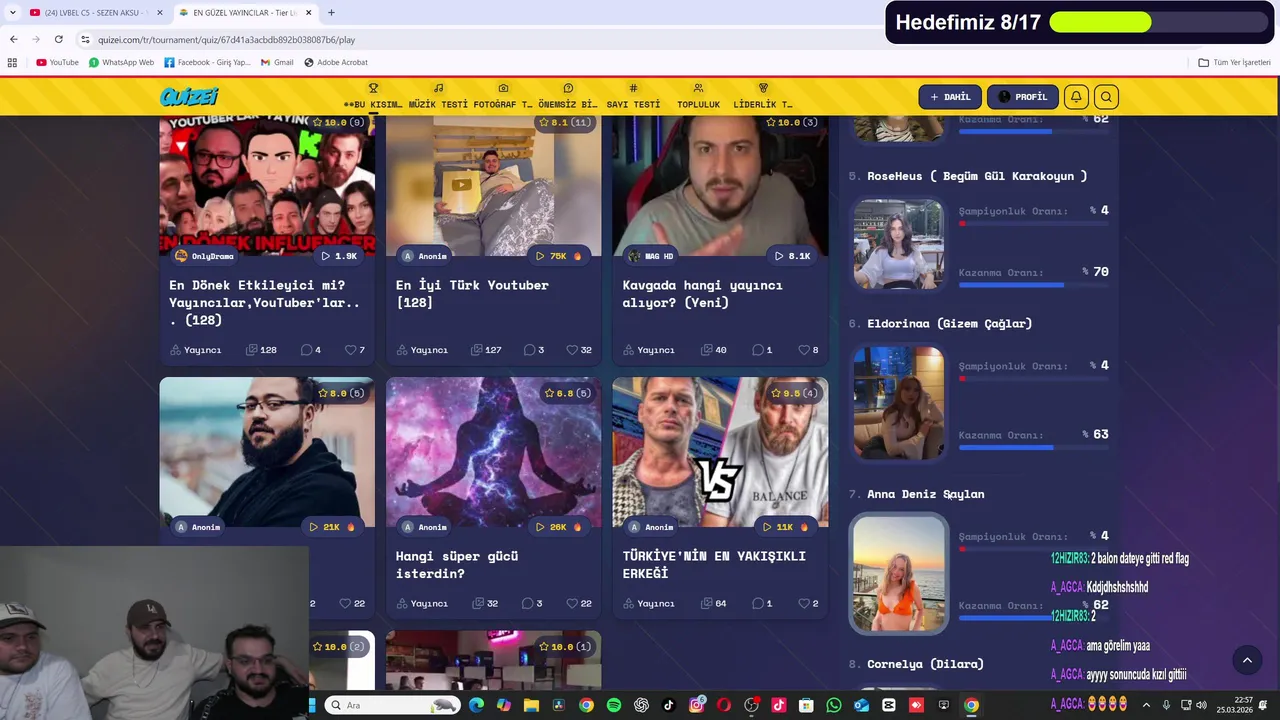Viewport: 1280px width, 720px height.
Task: Open the Önemsiz Bi… menu item
Action: [x=568, y=97]
